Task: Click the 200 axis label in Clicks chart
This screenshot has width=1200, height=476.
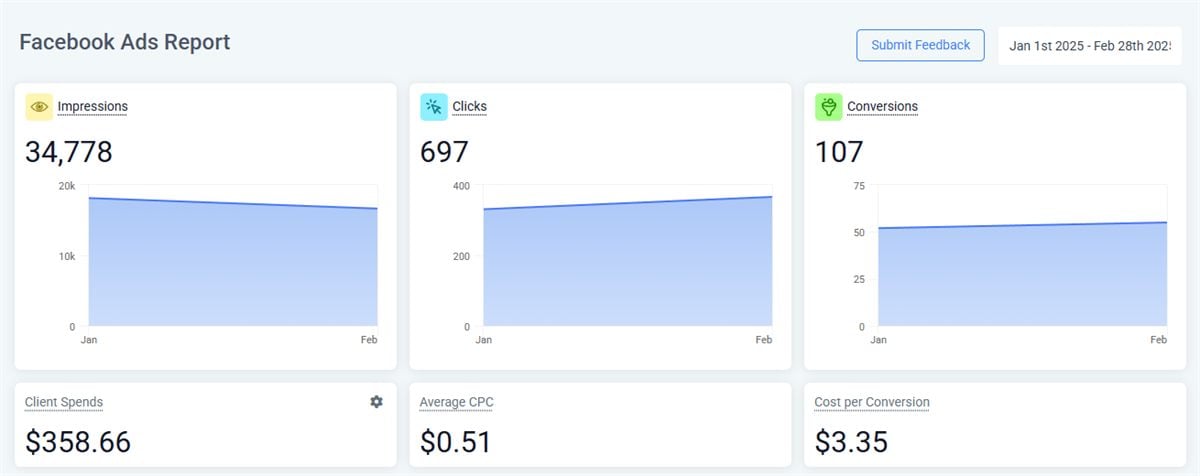Action: coord(461,256)
